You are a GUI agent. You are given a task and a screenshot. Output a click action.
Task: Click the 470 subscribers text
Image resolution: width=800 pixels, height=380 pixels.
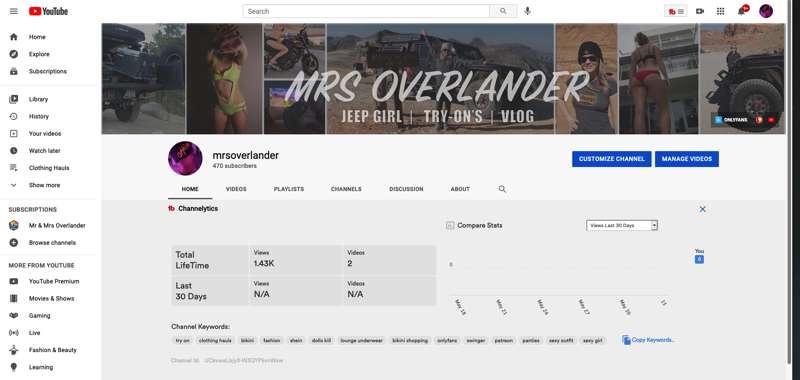point(235,166)
